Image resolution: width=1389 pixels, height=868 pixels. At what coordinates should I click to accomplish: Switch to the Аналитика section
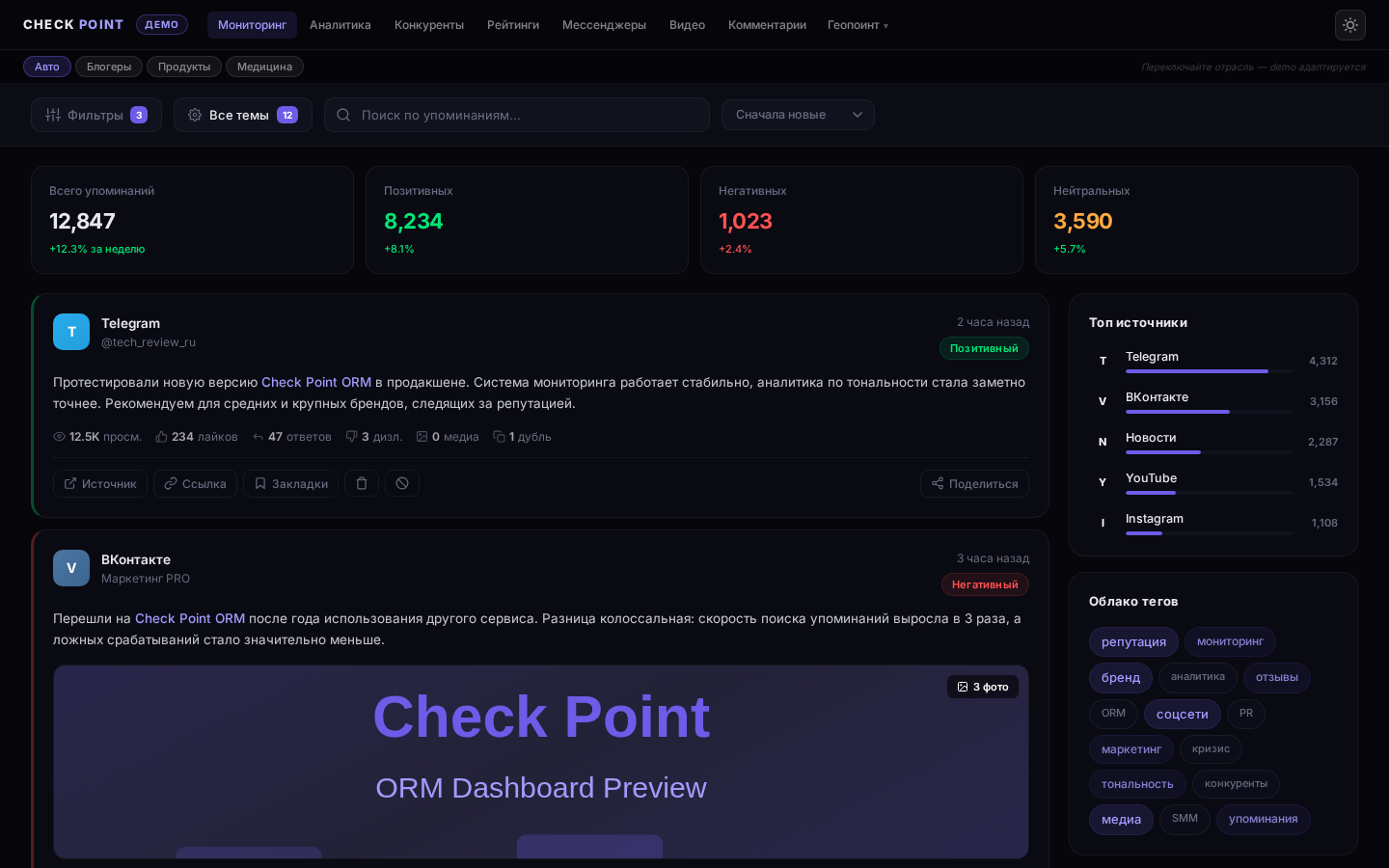[340, 25]
